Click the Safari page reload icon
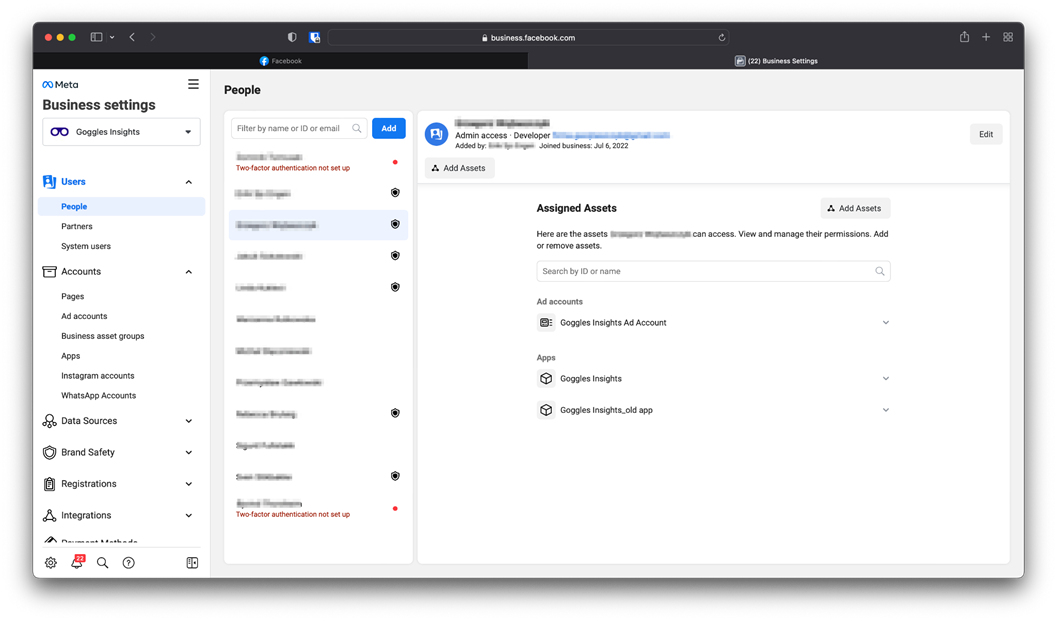The height and width of the screenshot is (621, 1057). [721, 38]
